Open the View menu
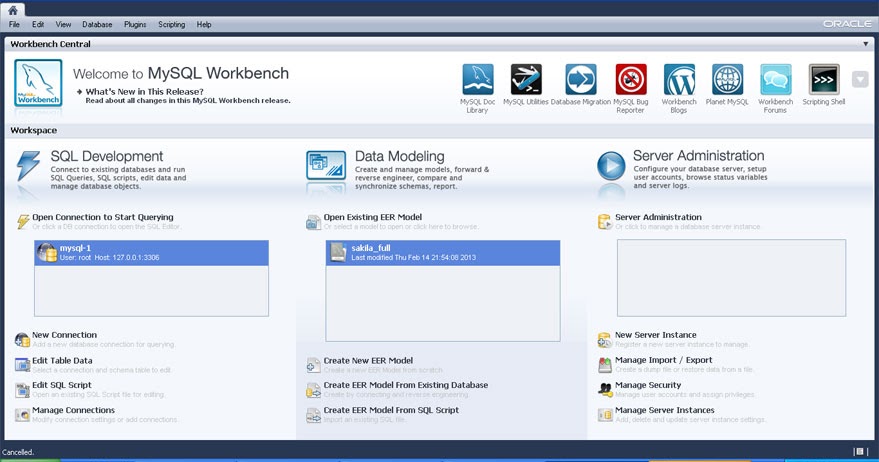 63,24
